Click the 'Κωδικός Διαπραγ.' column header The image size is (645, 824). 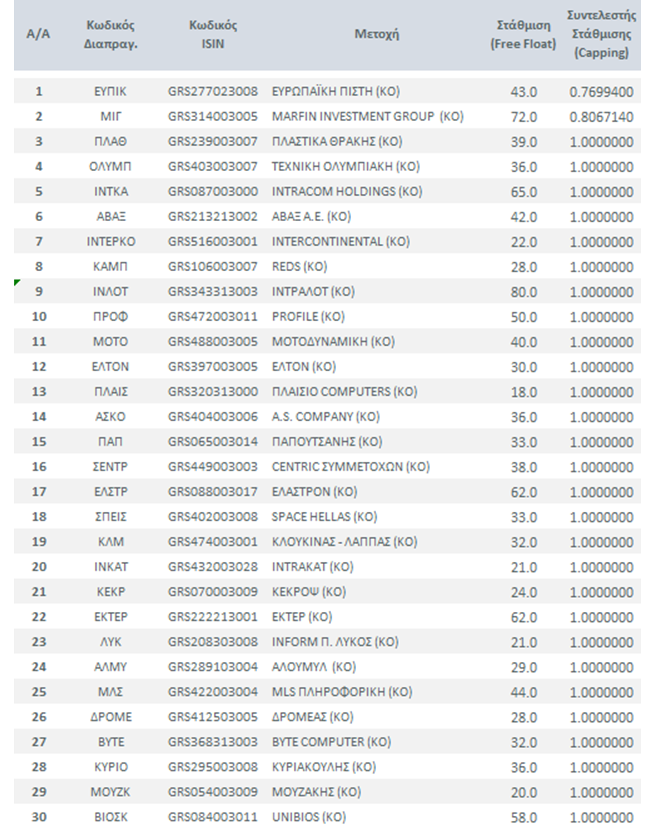pyautogui.click(x=110, y=34)
